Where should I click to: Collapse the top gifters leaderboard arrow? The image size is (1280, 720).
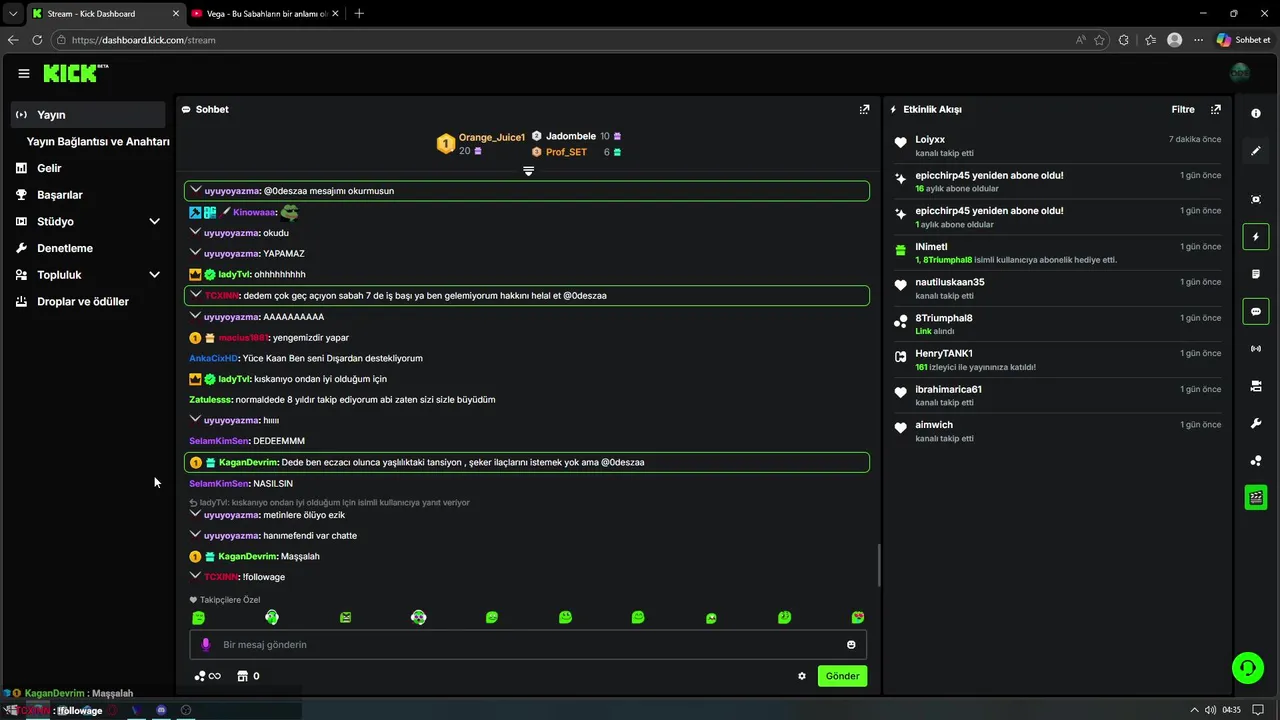click(x=529, y=171)
